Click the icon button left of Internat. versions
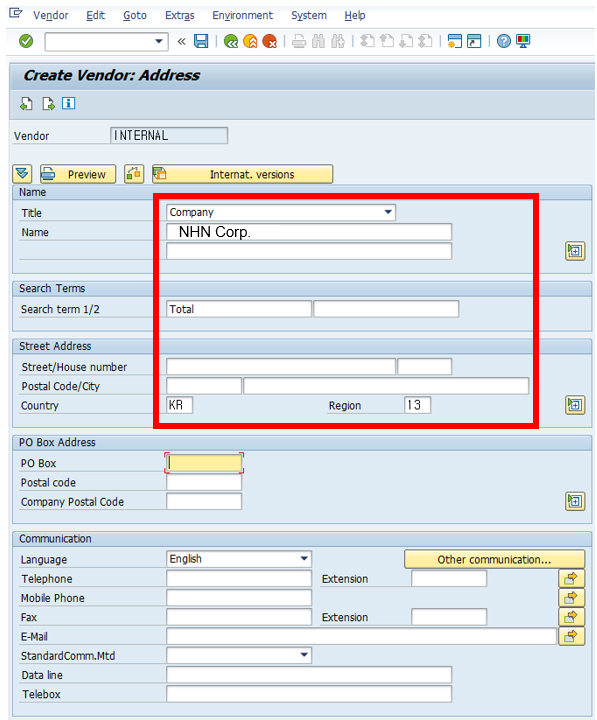Screen dimensions: 597x720 (x=134, y=174)
